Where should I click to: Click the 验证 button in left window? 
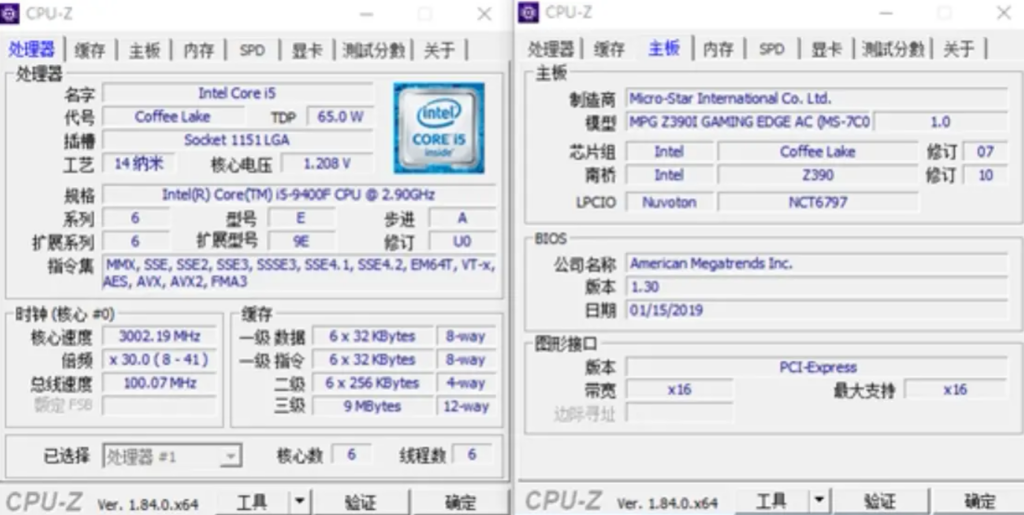point(360,502)
